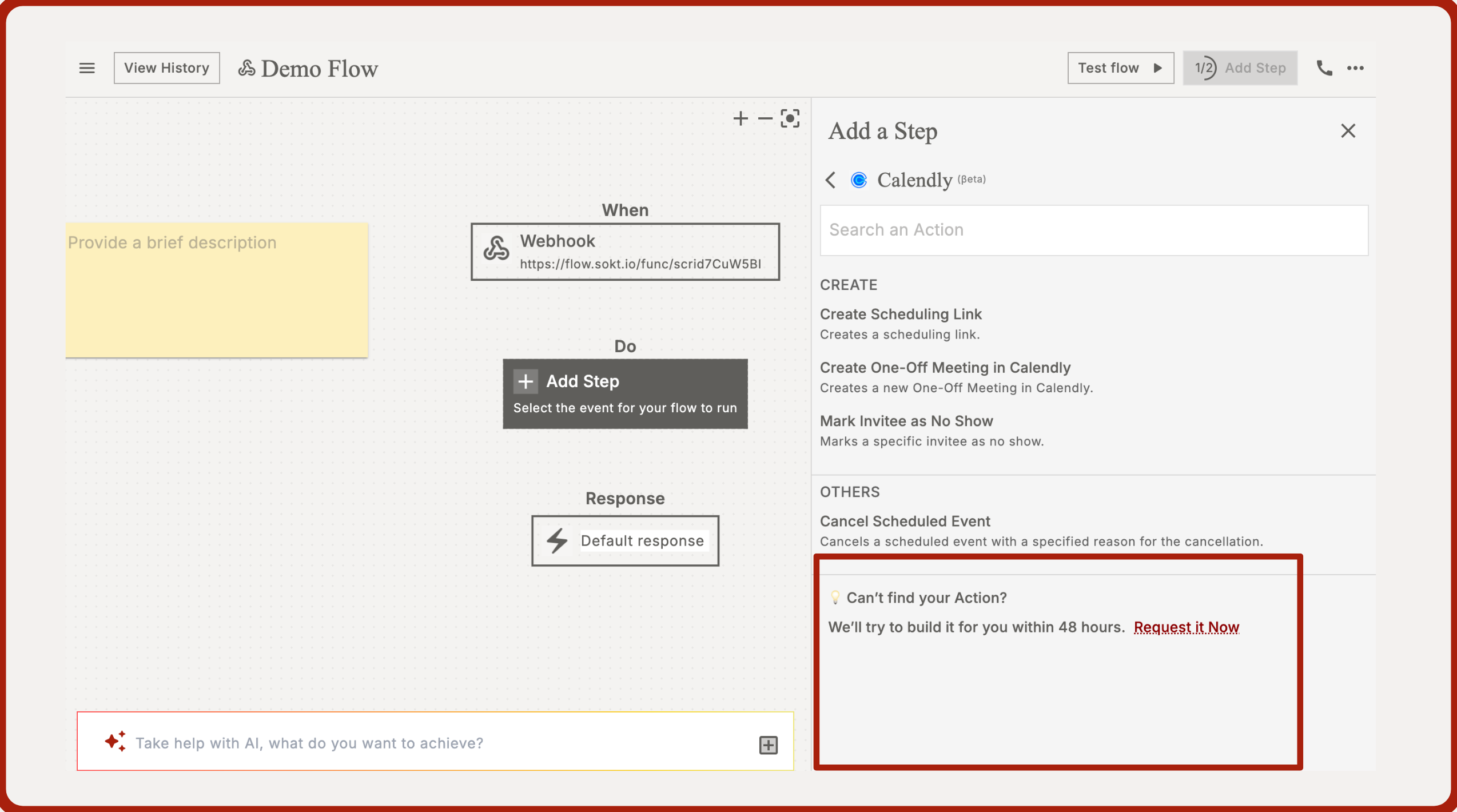Click the webhook icon in trigger block
Image resolution: width=1457 pixels, height=812 pixels.
coord(496,248)
